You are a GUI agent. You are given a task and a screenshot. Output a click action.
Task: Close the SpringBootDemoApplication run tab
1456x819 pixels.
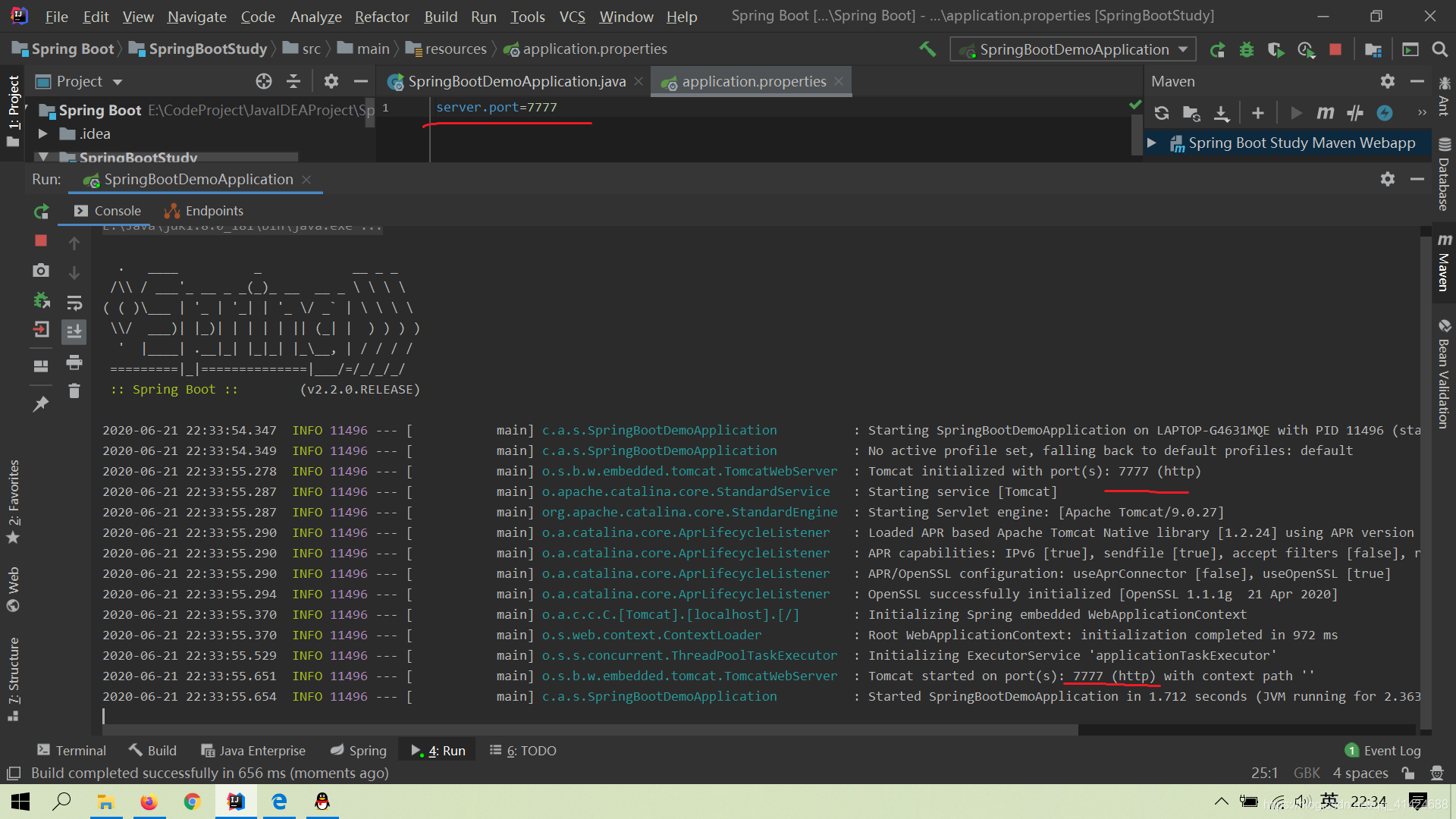tap(306, 180)
